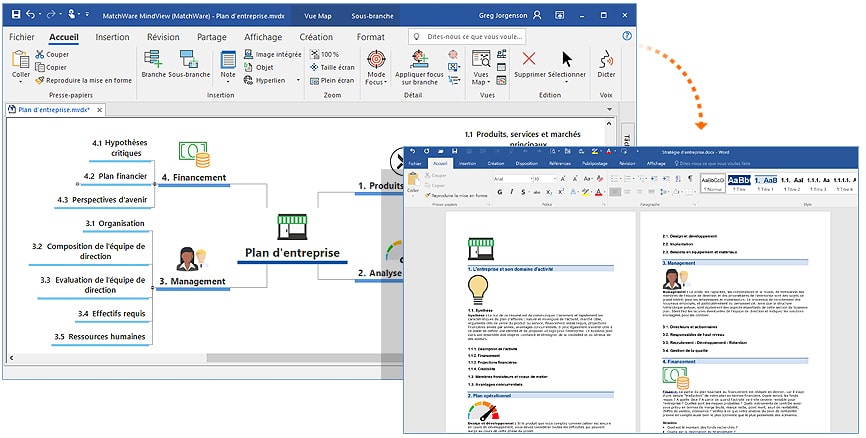Image resolution: width=866 pixels, height=438 pixels.
Task: Close the Plan d'entreprise.mvdx document tab
Action: tap(99, 110)
